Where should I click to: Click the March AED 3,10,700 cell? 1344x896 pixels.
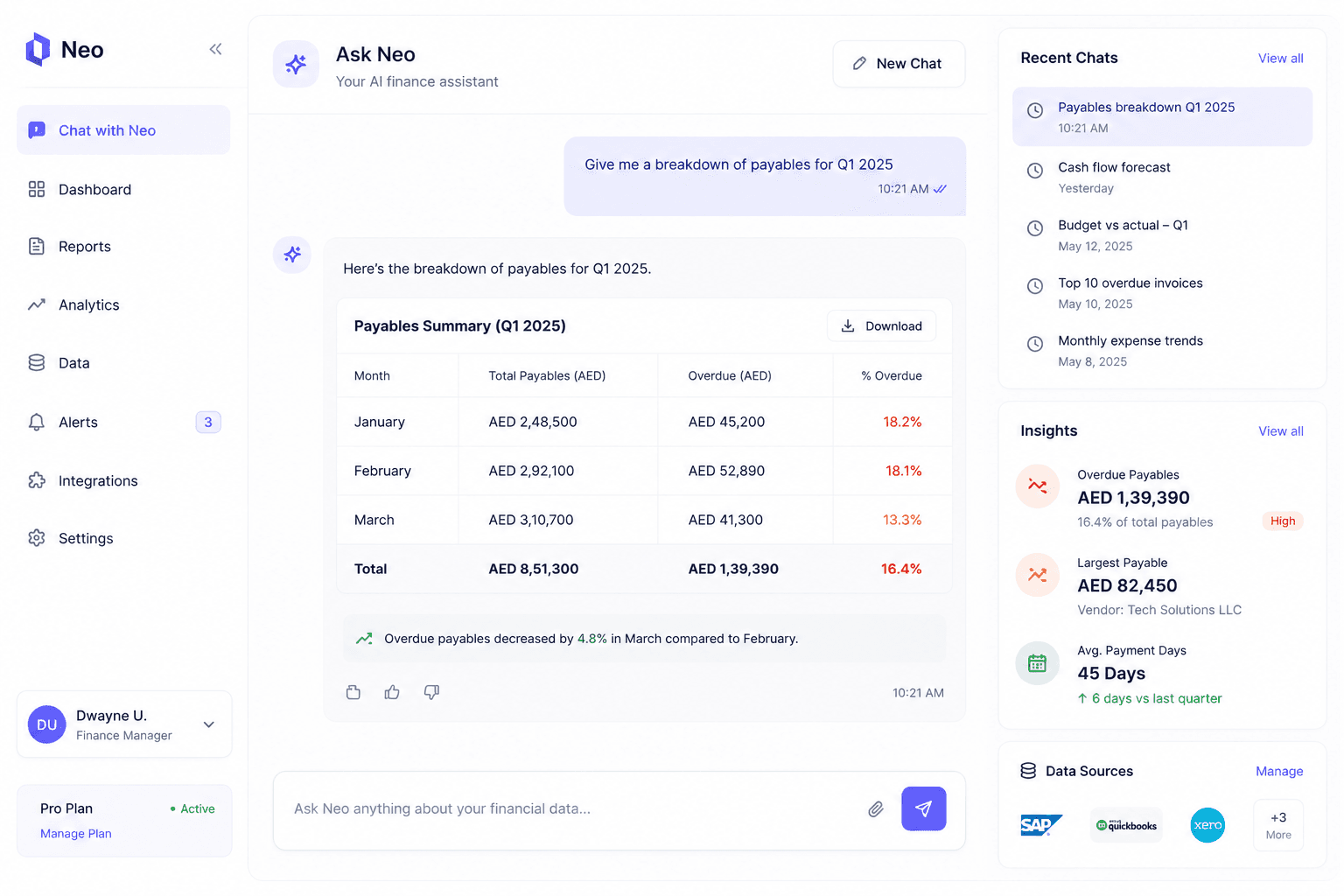pos(531,520)
